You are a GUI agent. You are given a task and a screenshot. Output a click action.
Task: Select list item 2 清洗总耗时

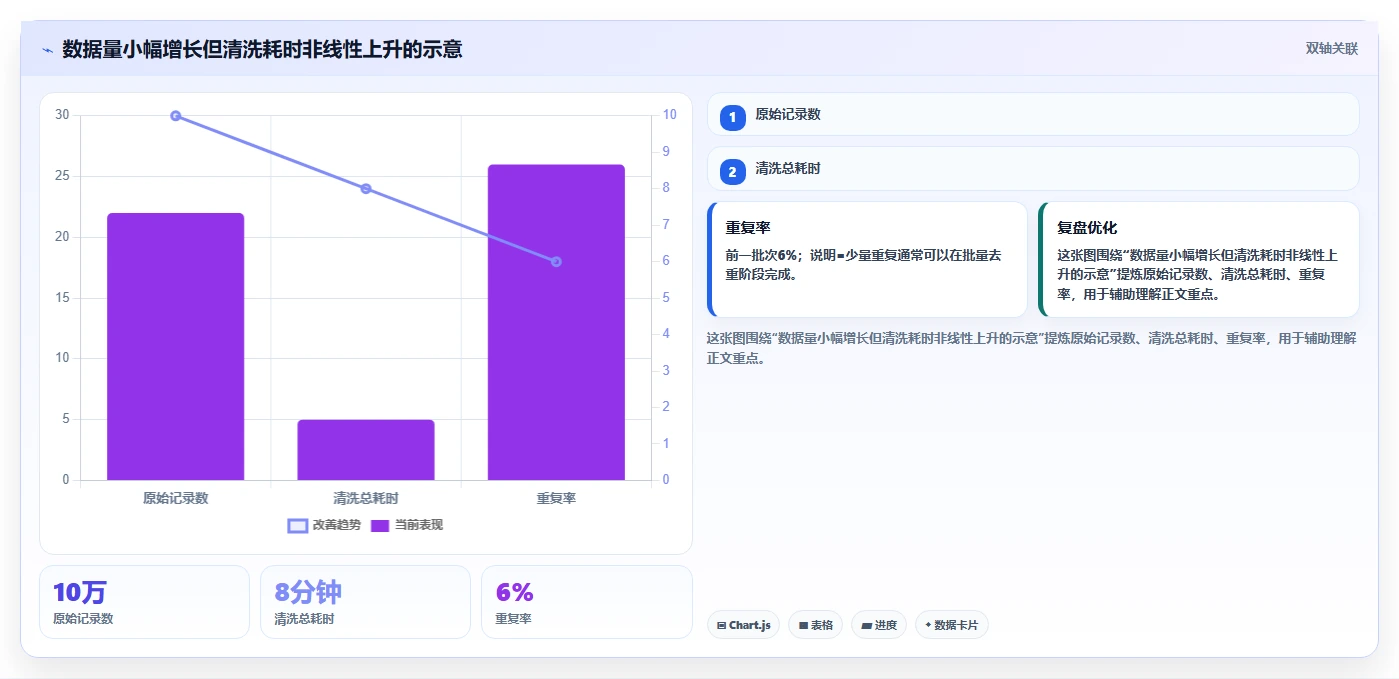click(x=1033, y=169)
